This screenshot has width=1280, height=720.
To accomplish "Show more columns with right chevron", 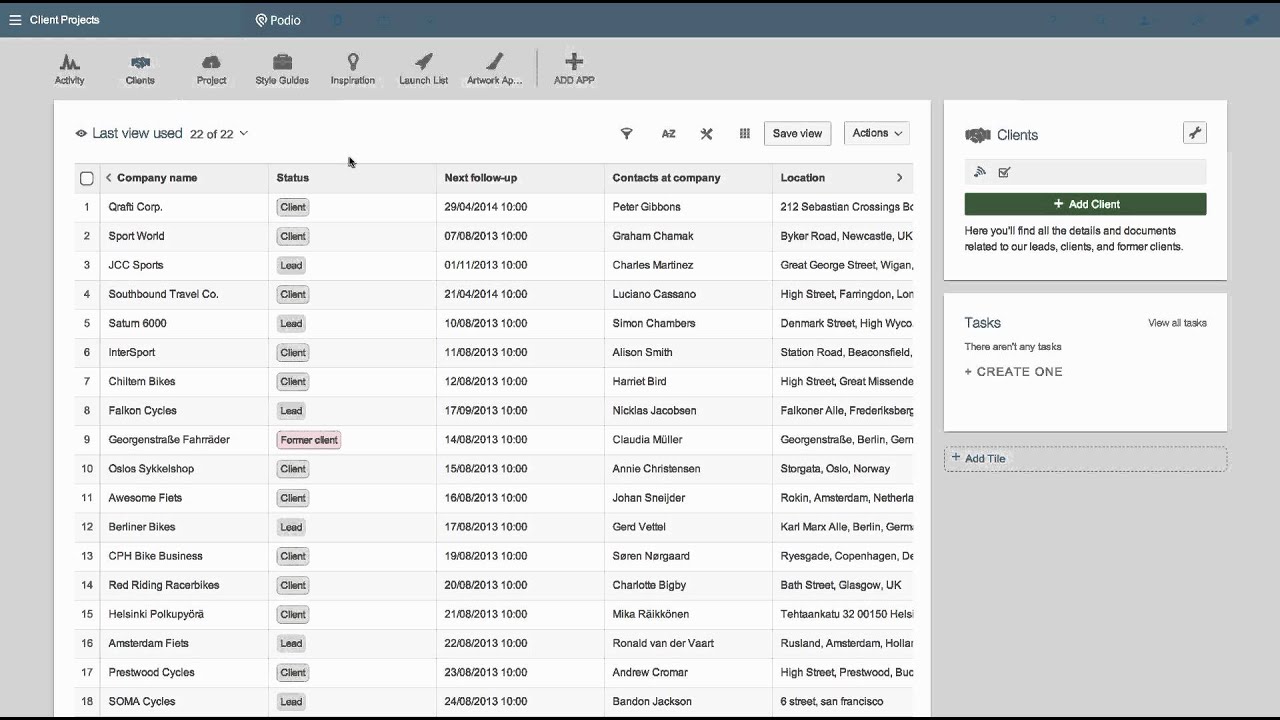I will tap(899, 178).
